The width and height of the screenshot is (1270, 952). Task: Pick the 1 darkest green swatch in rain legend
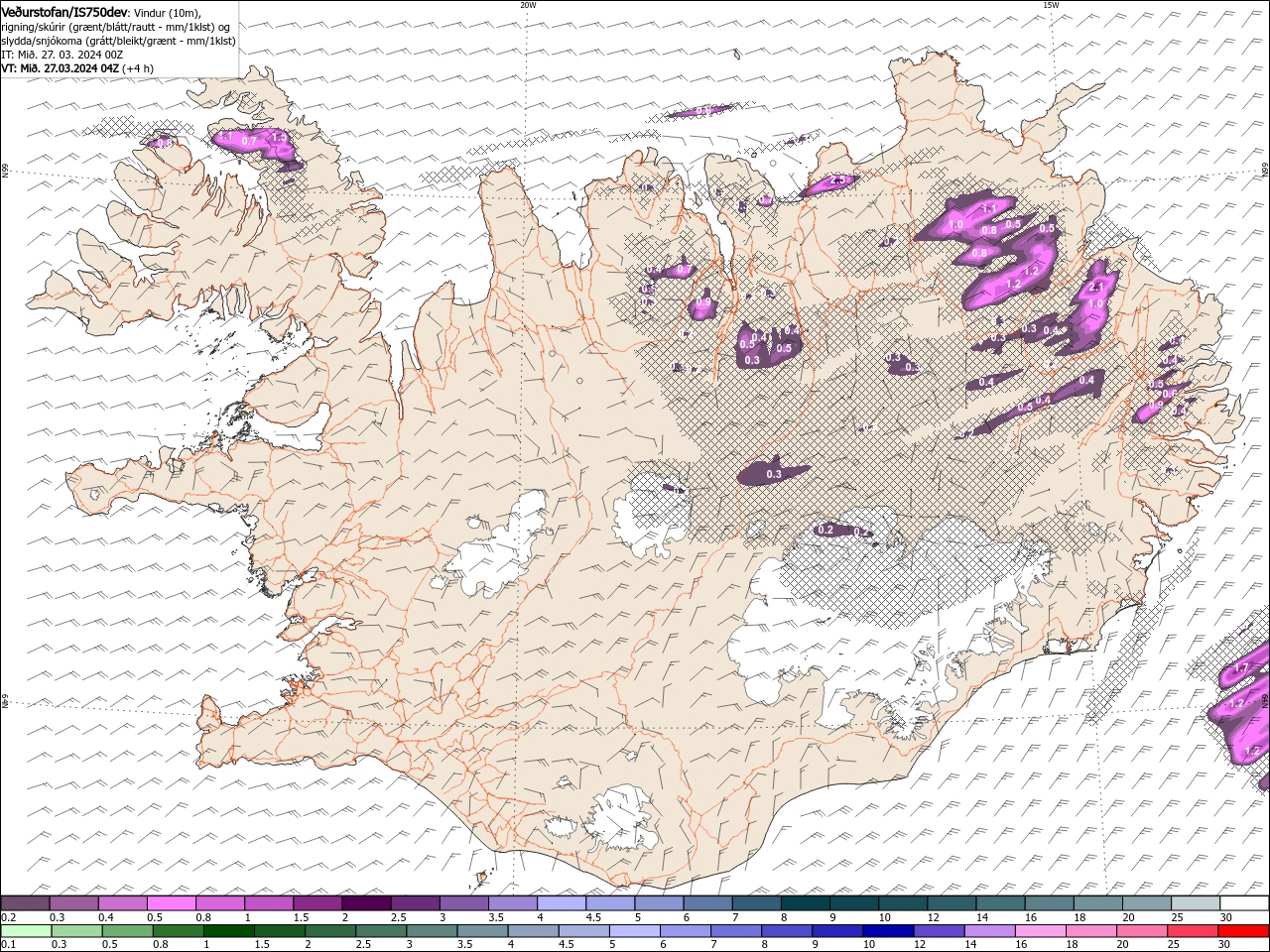pyautogui.click(x=228, y=931)
